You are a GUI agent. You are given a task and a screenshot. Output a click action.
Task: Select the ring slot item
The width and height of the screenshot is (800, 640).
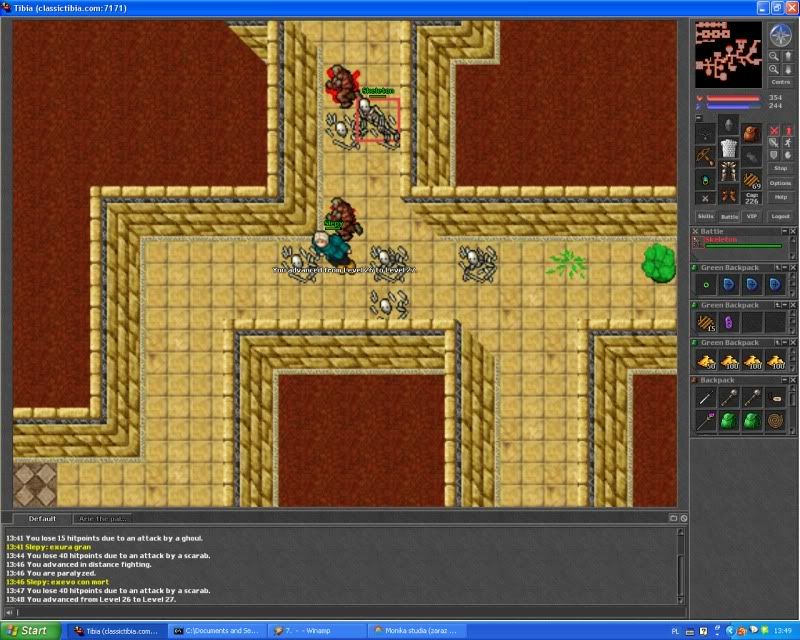[x=706, y=180]
